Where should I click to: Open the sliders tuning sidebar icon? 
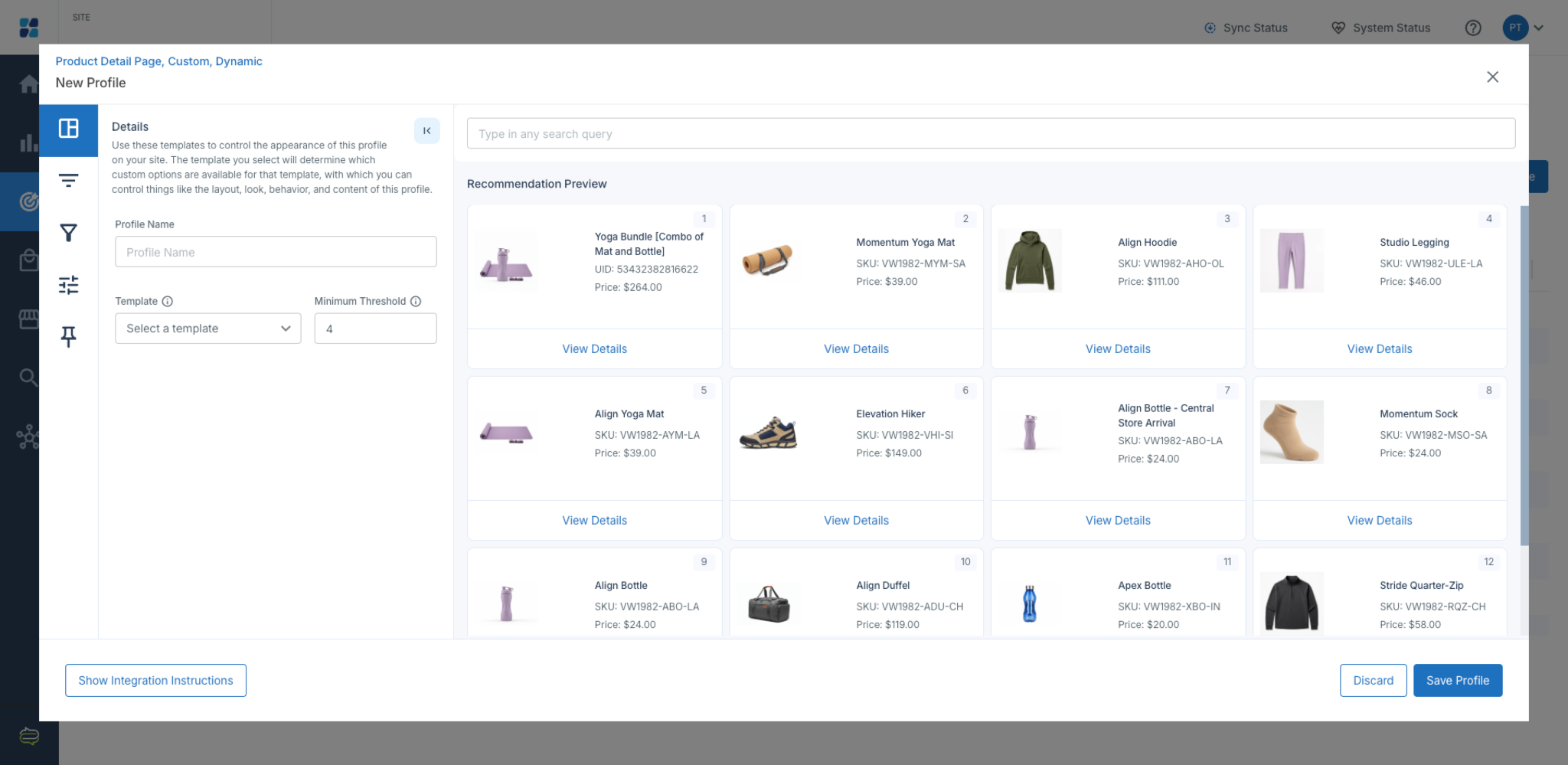coord(69,285)
